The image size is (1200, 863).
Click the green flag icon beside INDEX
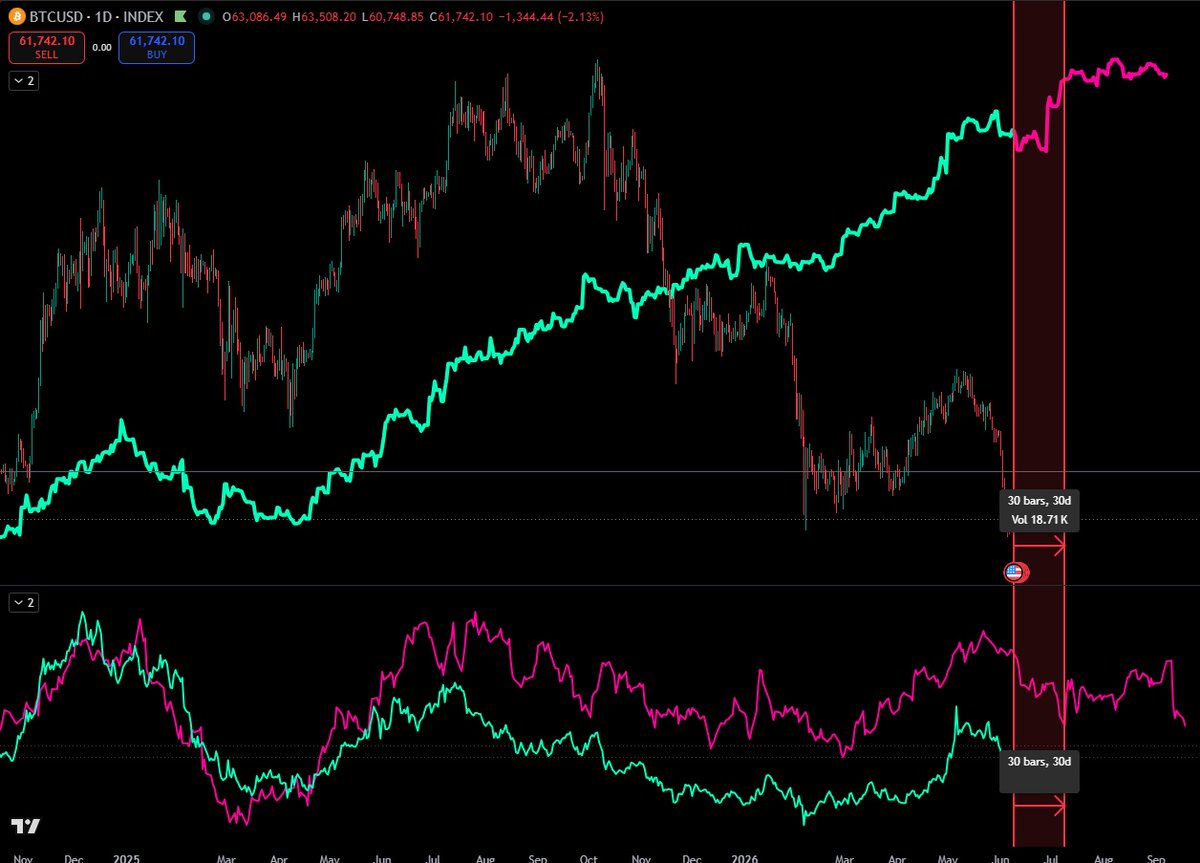179,17
